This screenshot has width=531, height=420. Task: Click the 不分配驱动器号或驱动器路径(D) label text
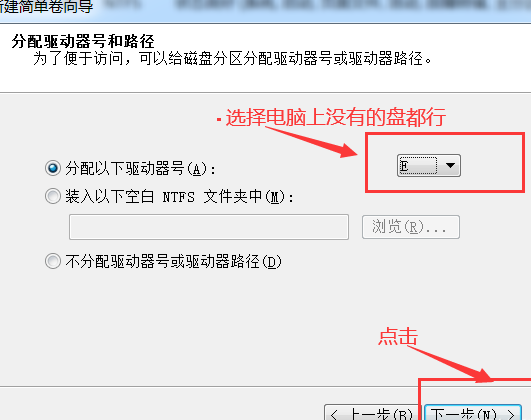click(173, 261)
